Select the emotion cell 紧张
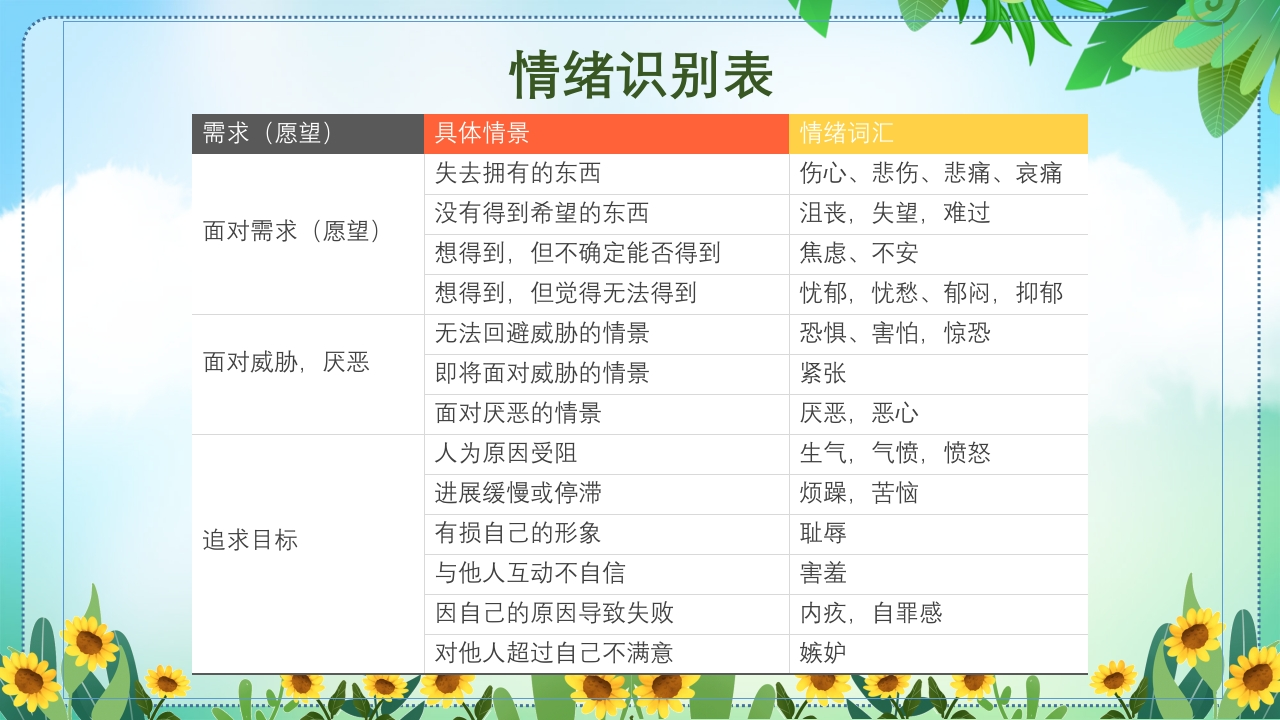 coord(937,374)
